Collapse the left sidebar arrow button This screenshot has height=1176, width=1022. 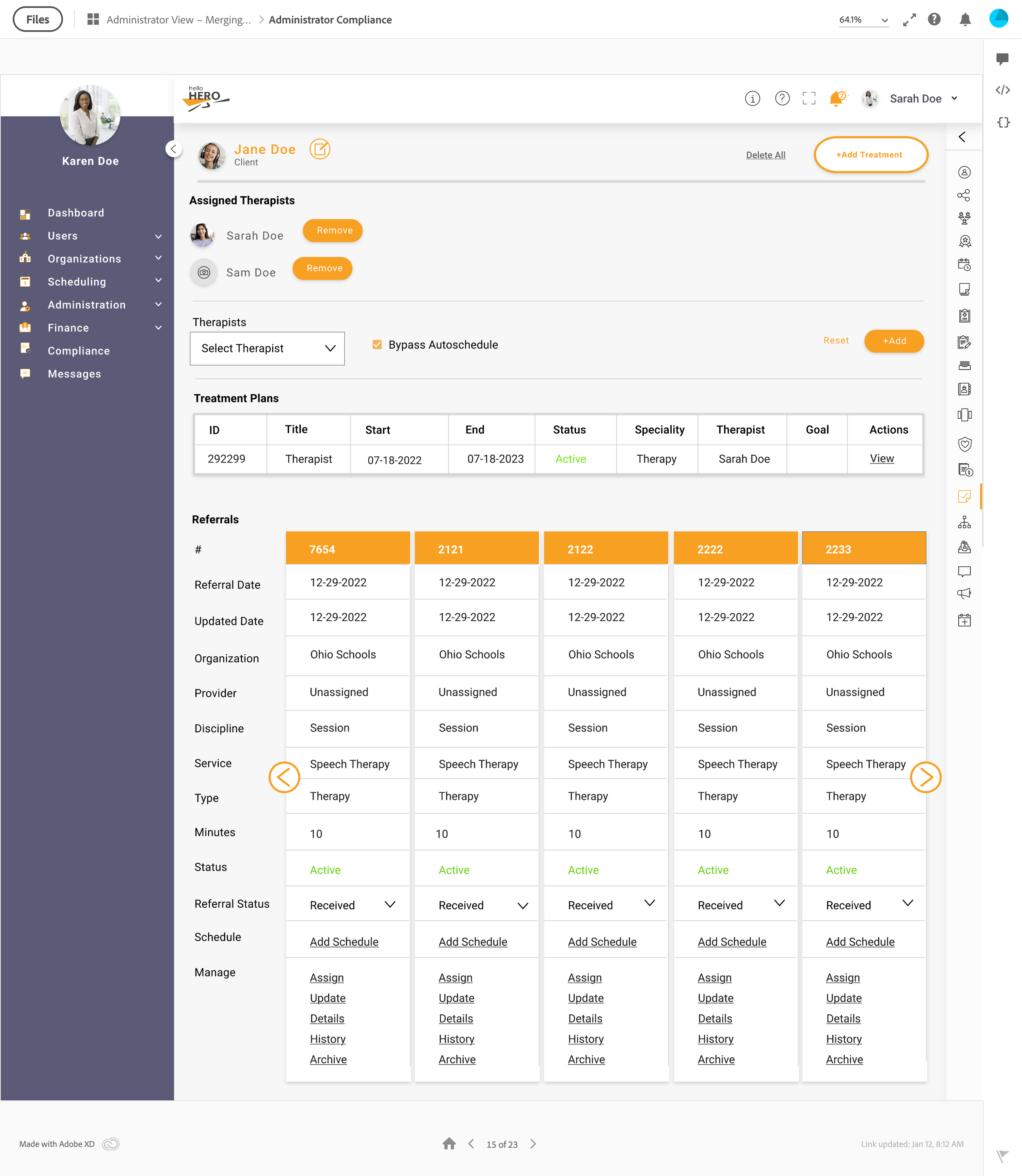point(173,149)
